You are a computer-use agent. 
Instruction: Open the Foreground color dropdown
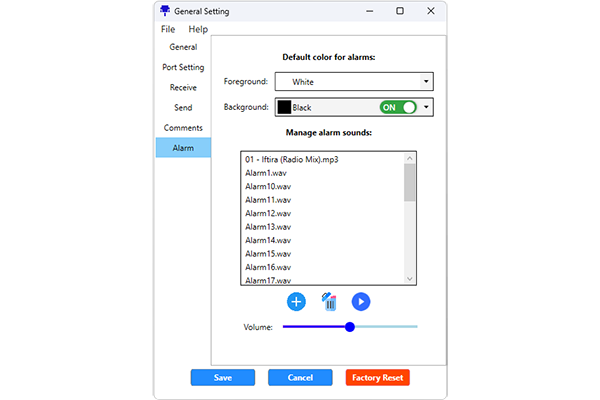pos(354,82)
